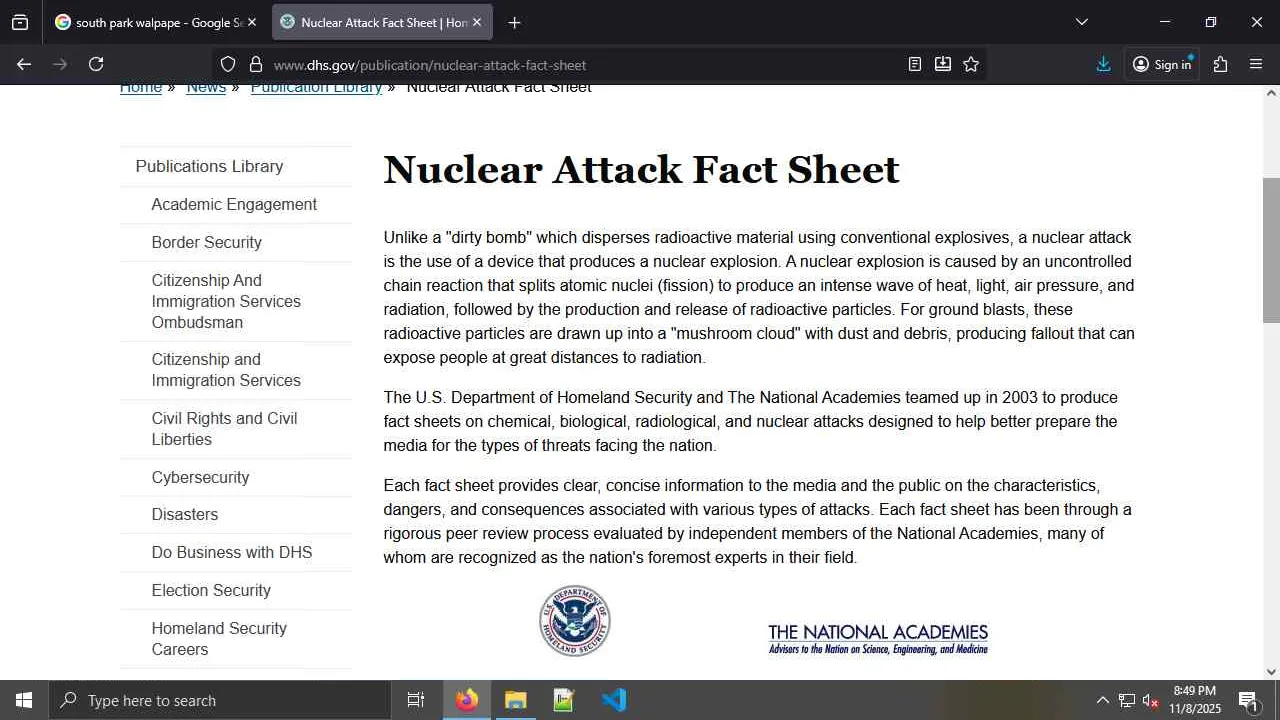This screenshot has height=720, width=1280.
Task: Select Disasters in the sidebar menu
Action: [x=184, y=514]
